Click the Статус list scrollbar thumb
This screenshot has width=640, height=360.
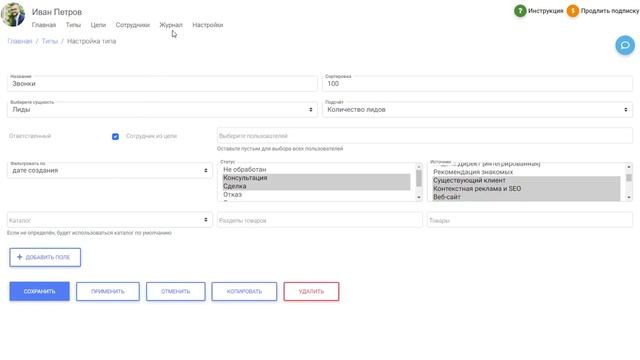click(x=419, y=178)
